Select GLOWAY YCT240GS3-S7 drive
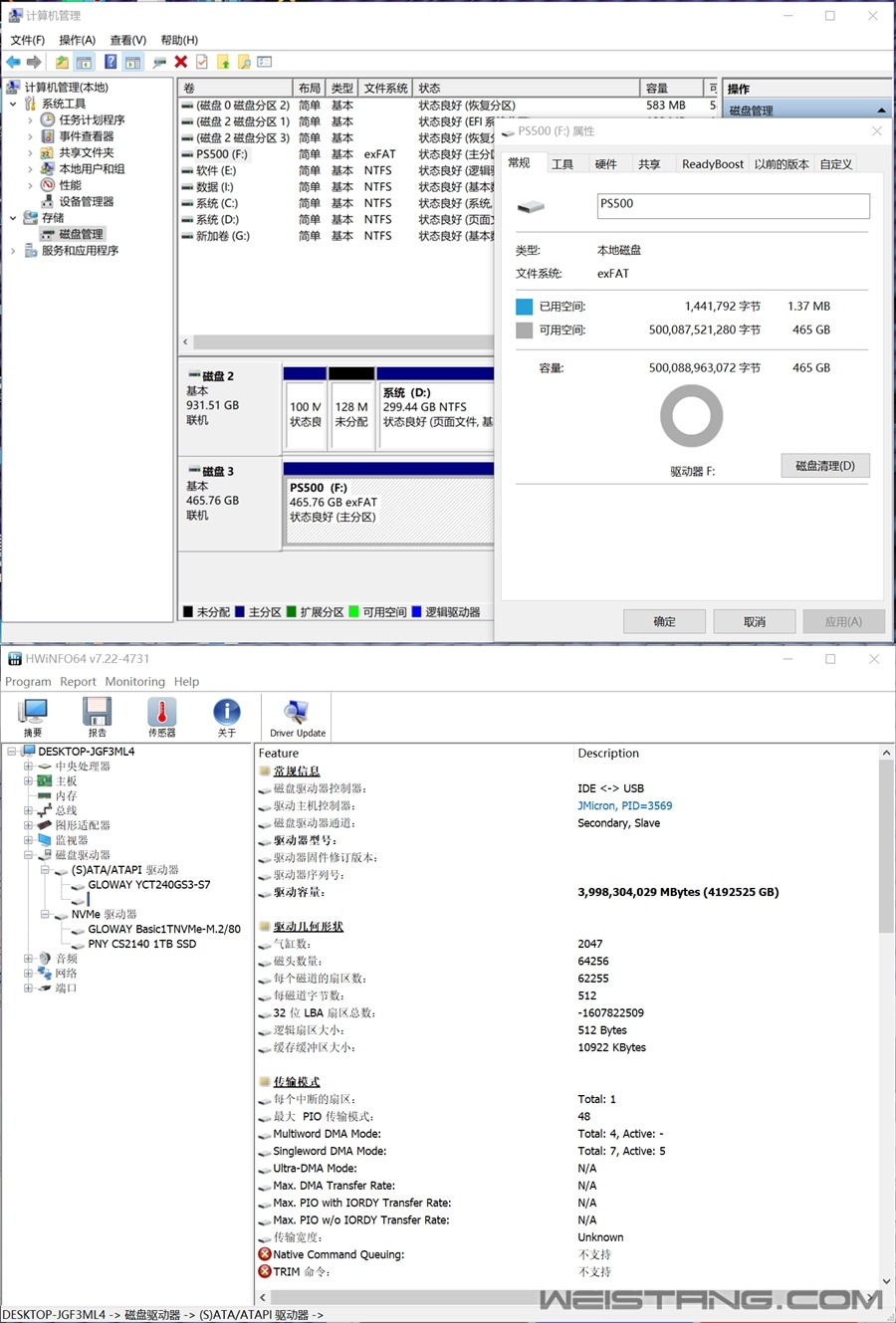The width and height of the screenshot is (896, 1323). (149, 885)
